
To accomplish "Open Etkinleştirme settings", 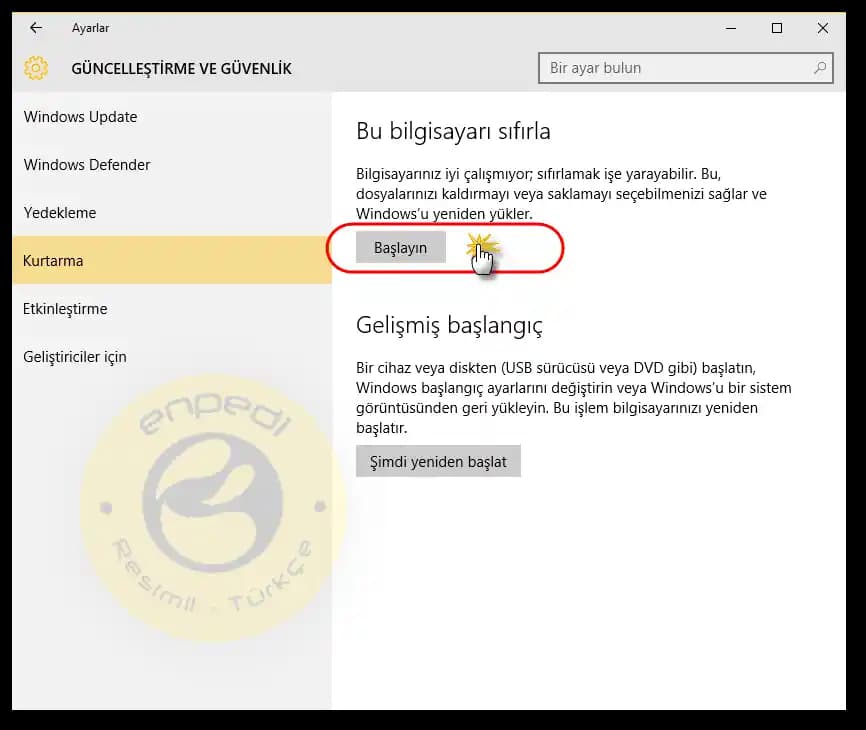I will [x=65, y=309].
